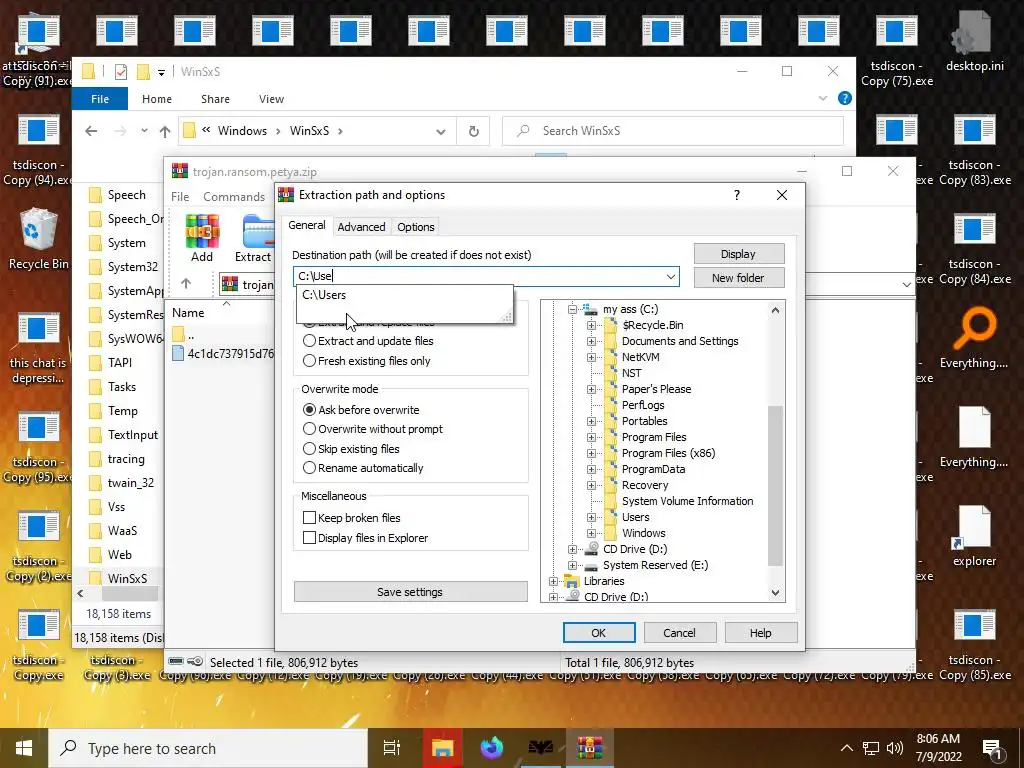This screenshot has height=768, width=1024.
Task: Open the Explorer address bar history dropdown
Action: point(441,132)
